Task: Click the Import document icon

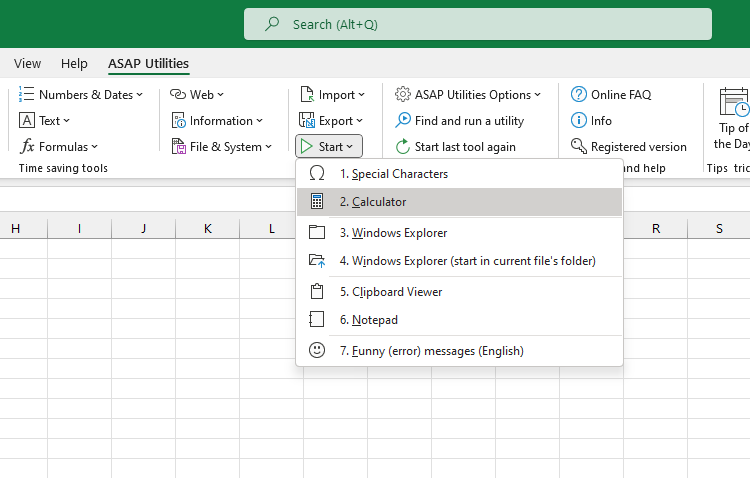Action: 307,94
